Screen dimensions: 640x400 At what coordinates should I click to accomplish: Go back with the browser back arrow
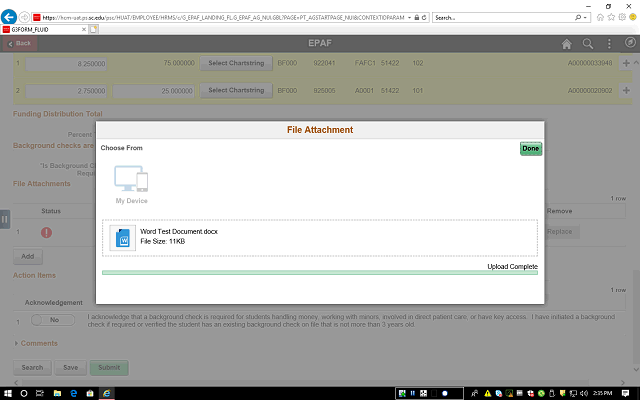[9, 17]
